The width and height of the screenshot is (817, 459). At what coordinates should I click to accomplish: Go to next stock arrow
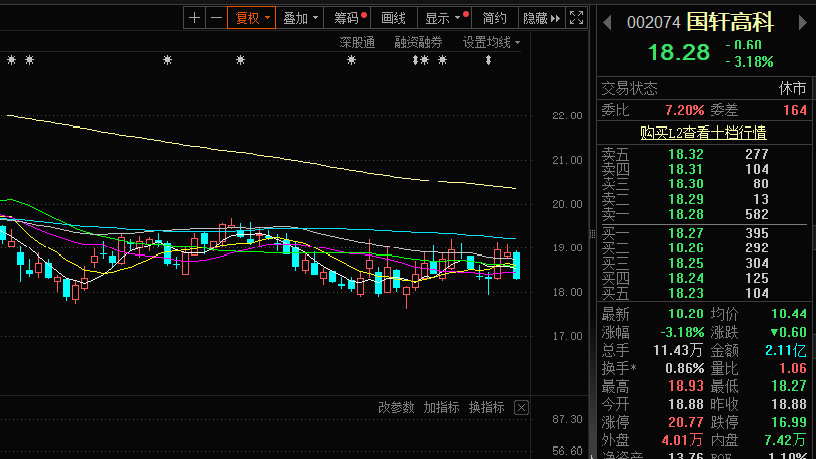tap(802, 23)
